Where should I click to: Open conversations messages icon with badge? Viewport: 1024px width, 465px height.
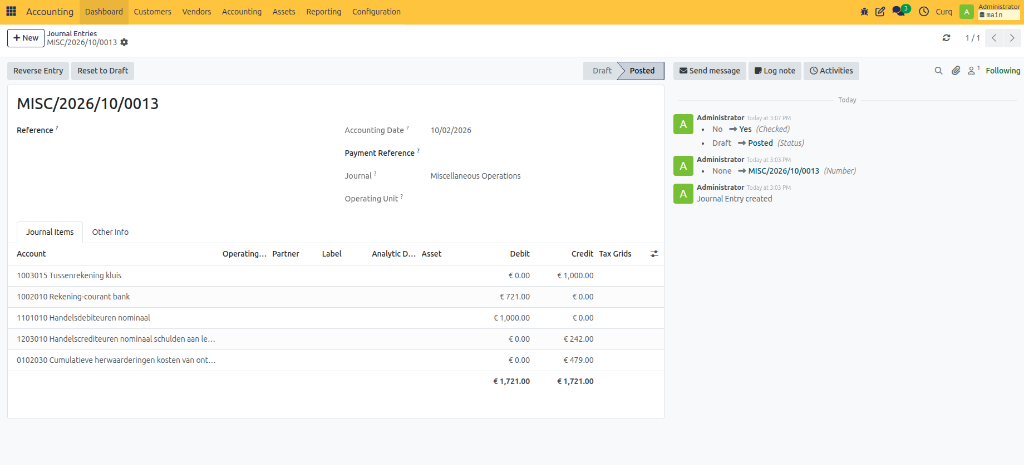[901, 11]
